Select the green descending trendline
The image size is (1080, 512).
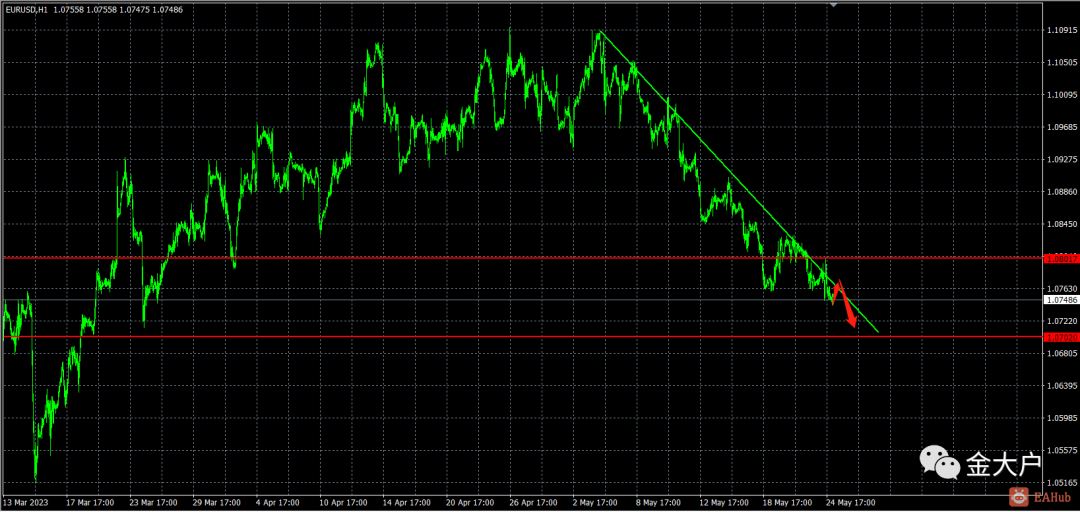point(738,181)
